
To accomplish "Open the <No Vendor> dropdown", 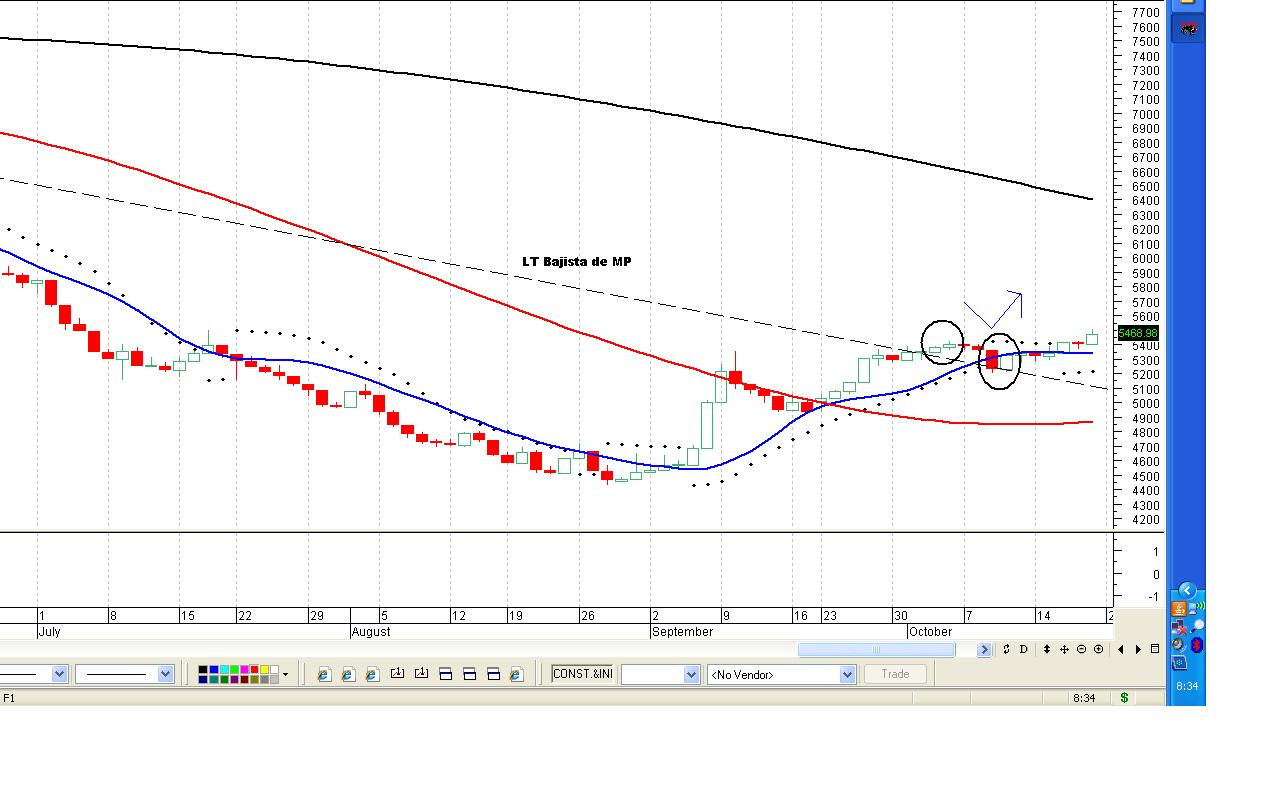I will tap(847, 675).
